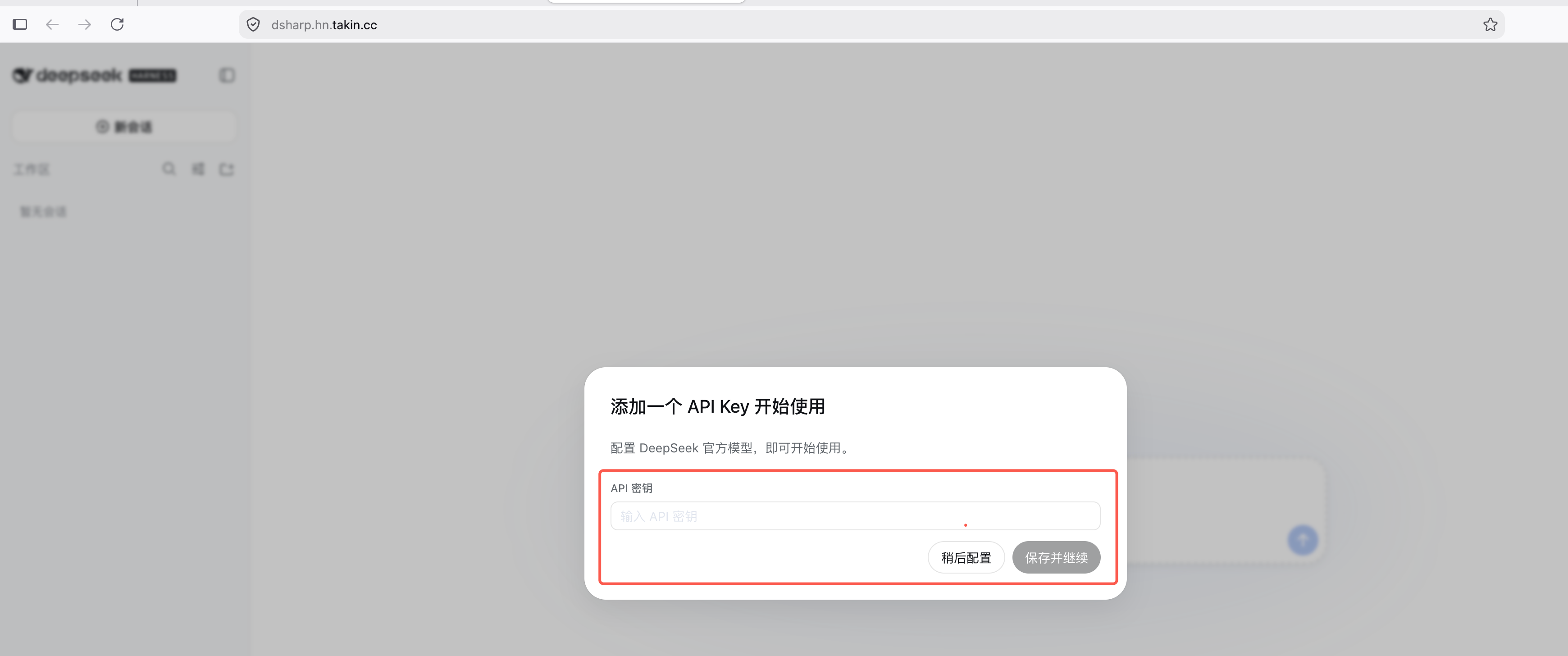Screen dimensions: 1568x656
Task: Click the 保存并继续 button
Action: click(x=1056, y=557)
